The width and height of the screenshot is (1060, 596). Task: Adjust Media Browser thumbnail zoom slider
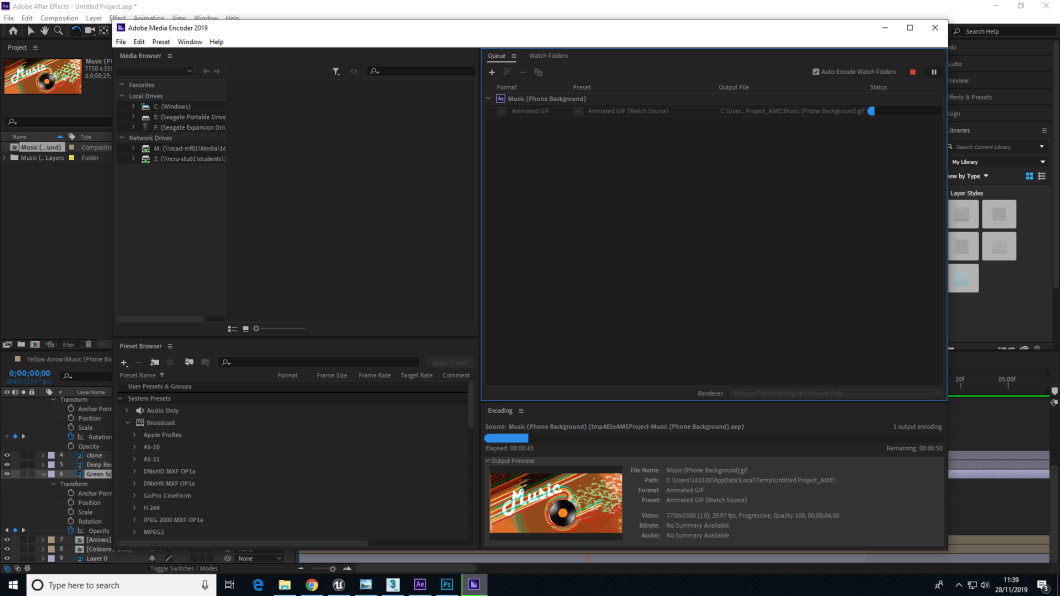[280, 329]
